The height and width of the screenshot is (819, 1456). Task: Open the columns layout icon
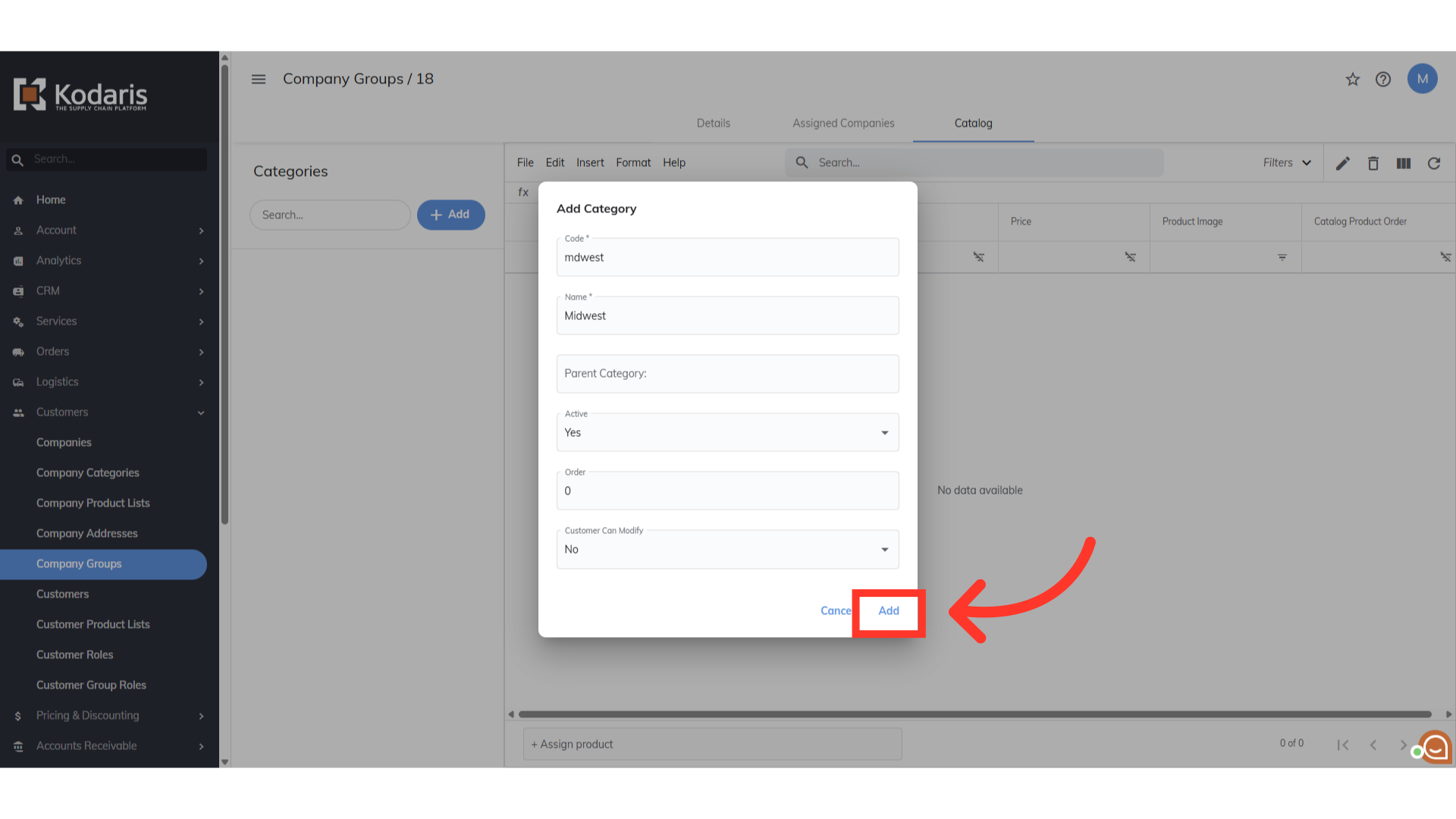1404,163
